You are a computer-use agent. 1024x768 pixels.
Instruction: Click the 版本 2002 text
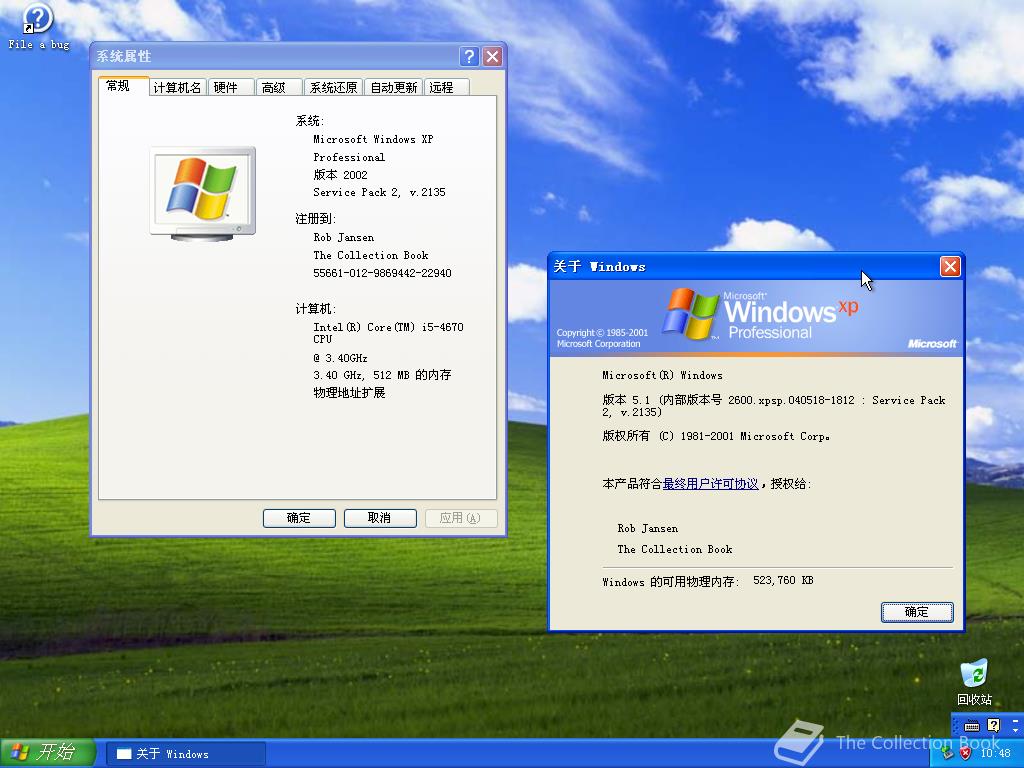coord(340,174)
